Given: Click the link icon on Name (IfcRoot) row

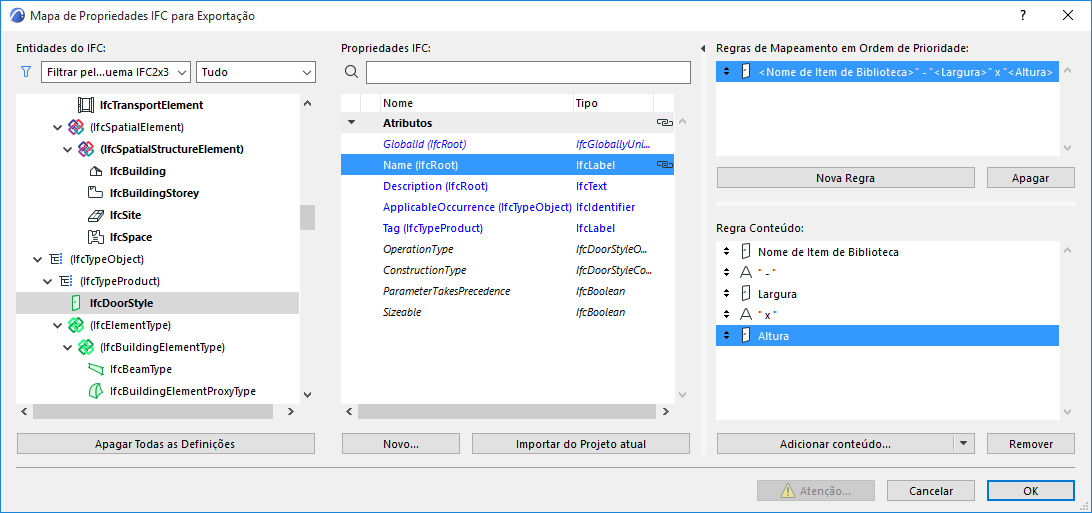Looking at the screenshot, I should [x=664, y=165].
